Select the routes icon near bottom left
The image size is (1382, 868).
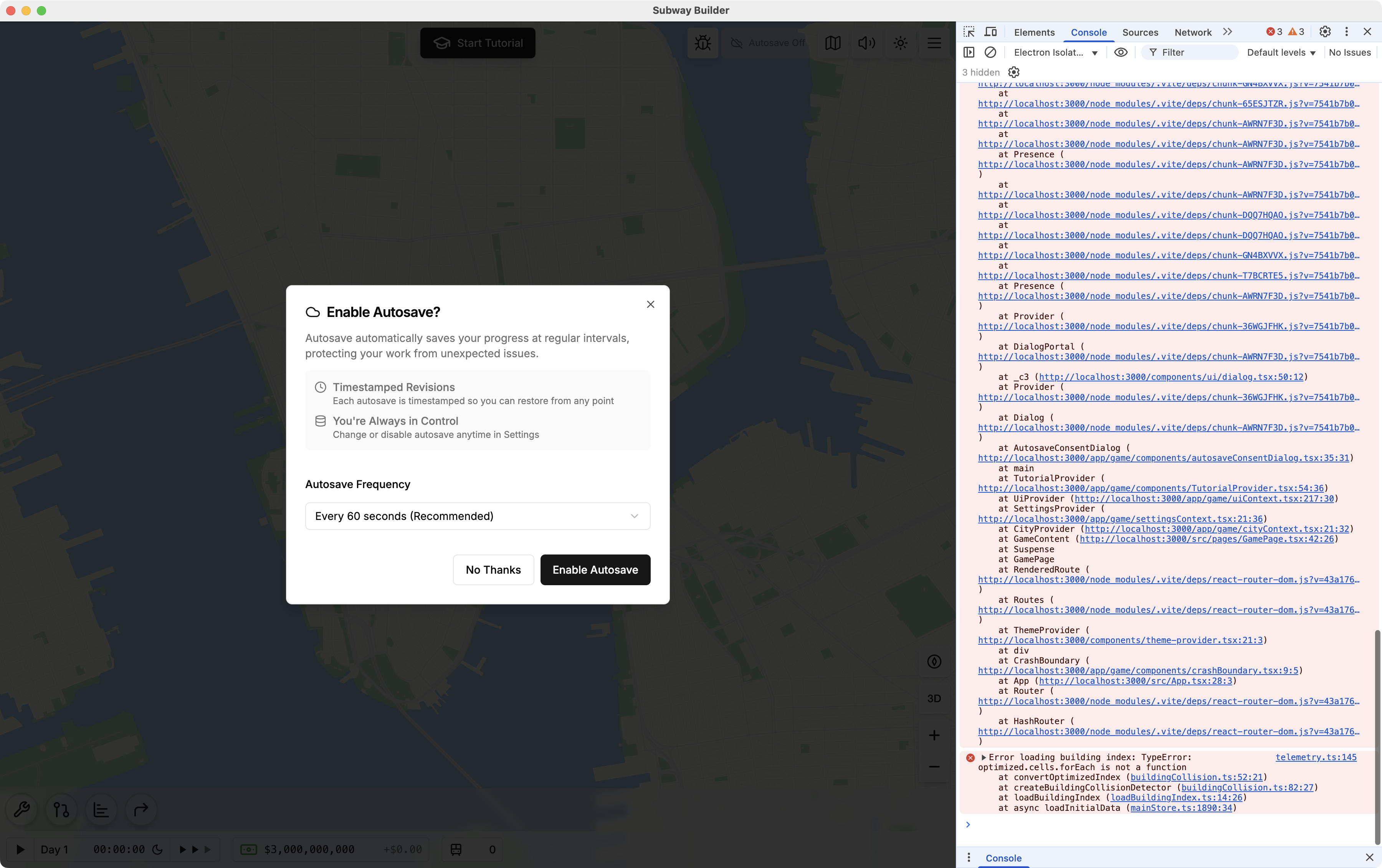click(x=61, y=810)
